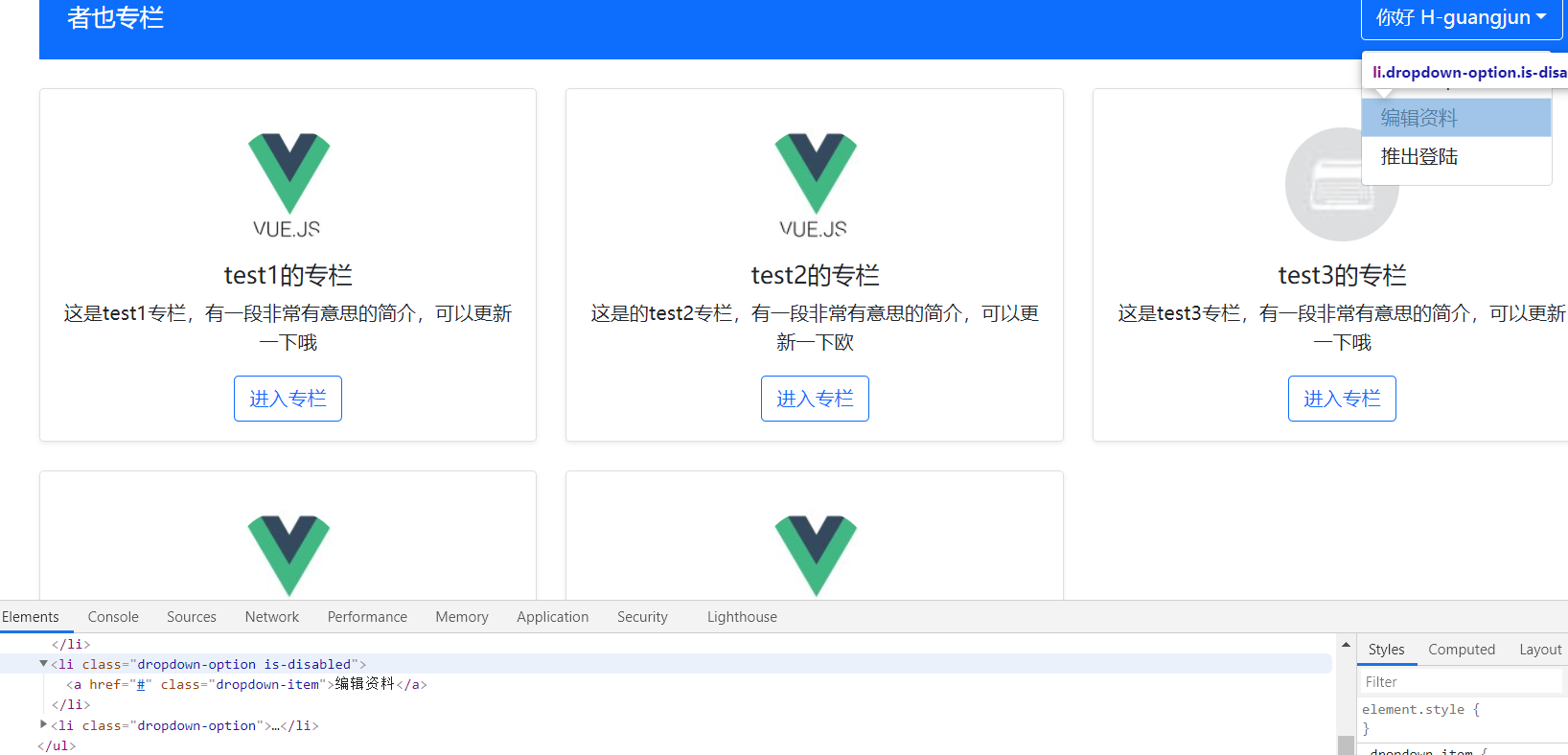
Task: Select 编辑资料 in the user dropdown menu
Action: click(1456, 118)
